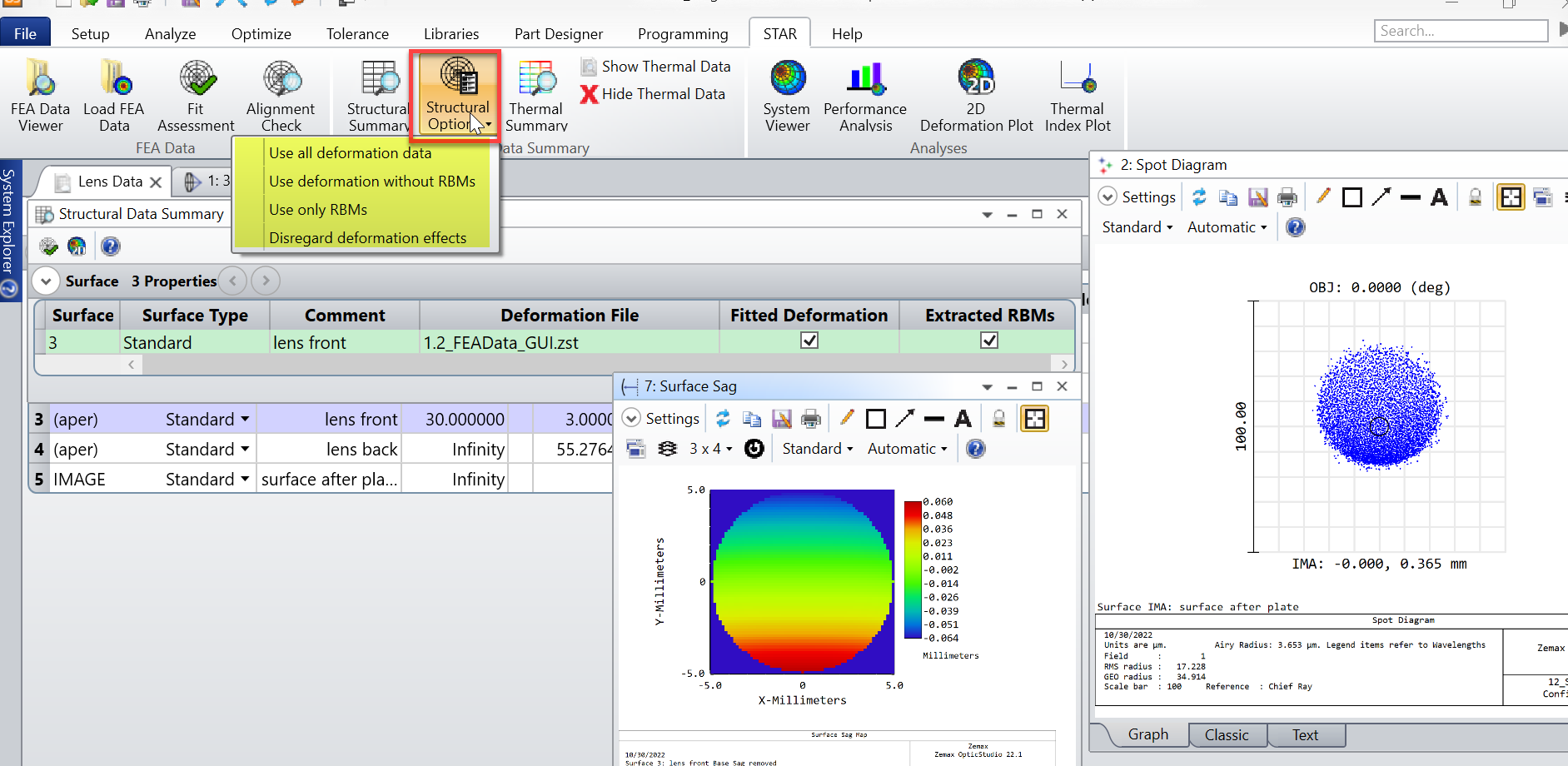Image resolution: width=1568 pixels, height=766 pixels.
Task: Print the Surface Sag window
Action: pos(811,419)
